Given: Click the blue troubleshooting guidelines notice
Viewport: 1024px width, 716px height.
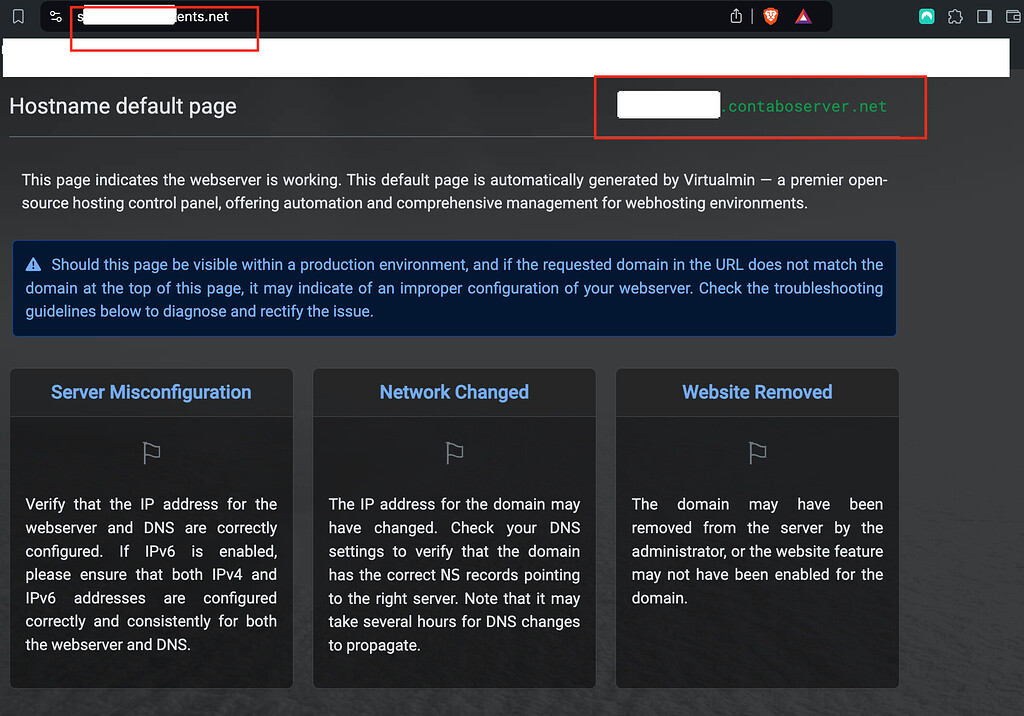Looking at the screenshot, I should point(455,288).
